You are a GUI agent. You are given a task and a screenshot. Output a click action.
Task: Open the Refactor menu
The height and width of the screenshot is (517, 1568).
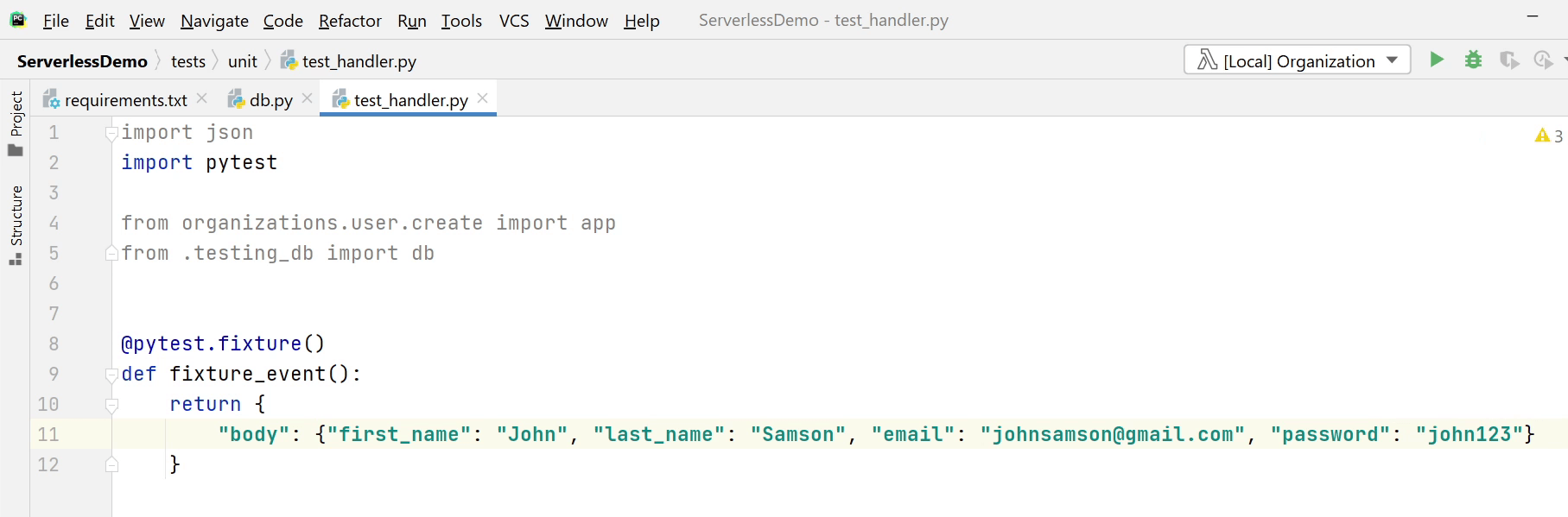[350, 21]
